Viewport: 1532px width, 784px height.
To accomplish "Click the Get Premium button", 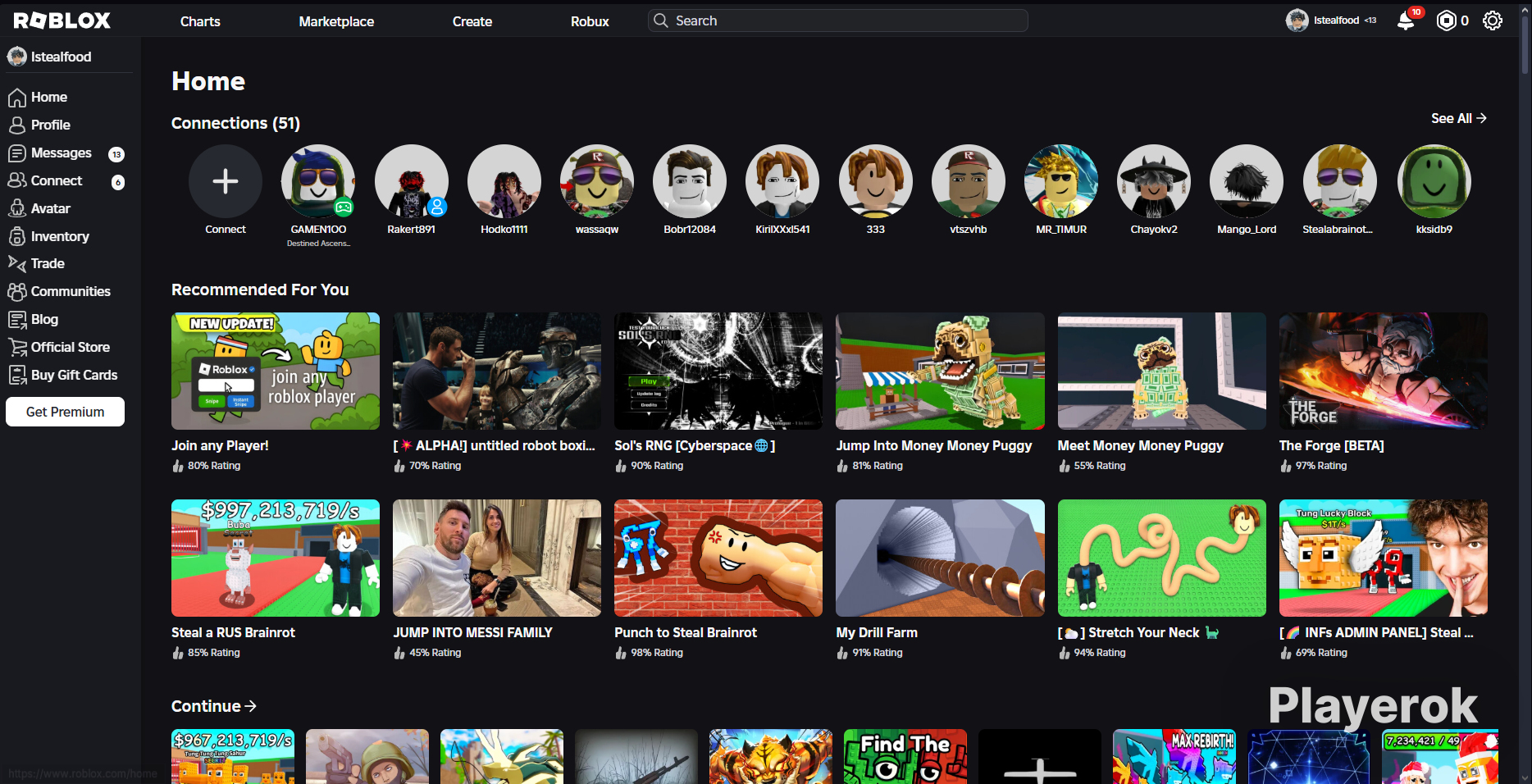I will click(65, 412).
